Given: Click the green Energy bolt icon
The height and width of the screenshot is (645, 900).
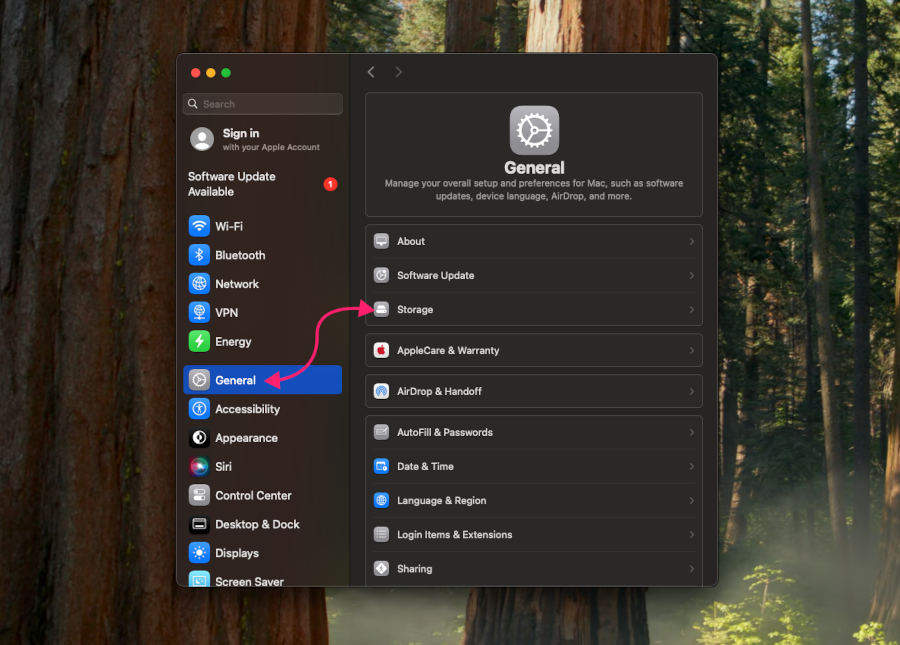Looking at the screenshot, I should coord(199,341).
